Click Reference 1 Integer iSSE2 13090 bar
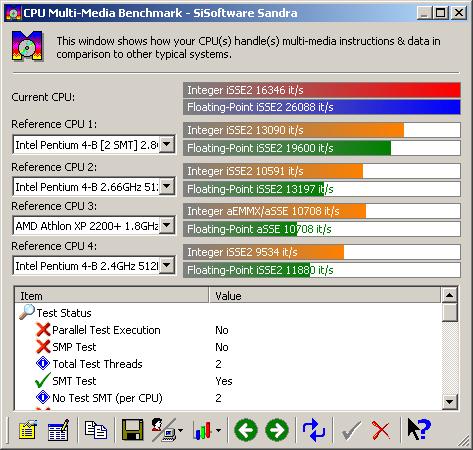This screenshot has height=450, width=473. (322, 130)
